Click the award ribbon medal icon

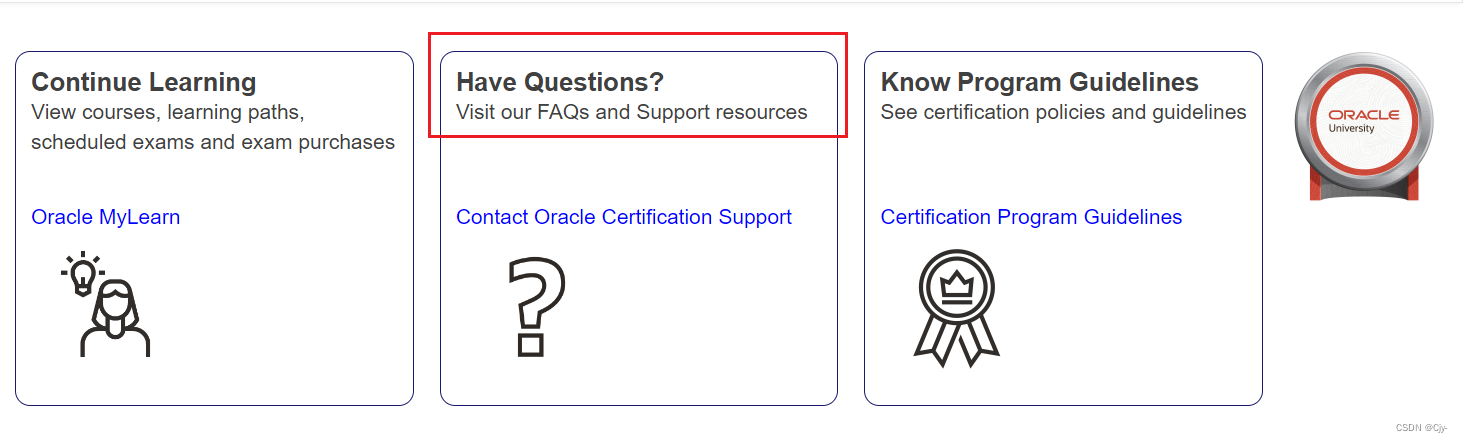(957, 306)
